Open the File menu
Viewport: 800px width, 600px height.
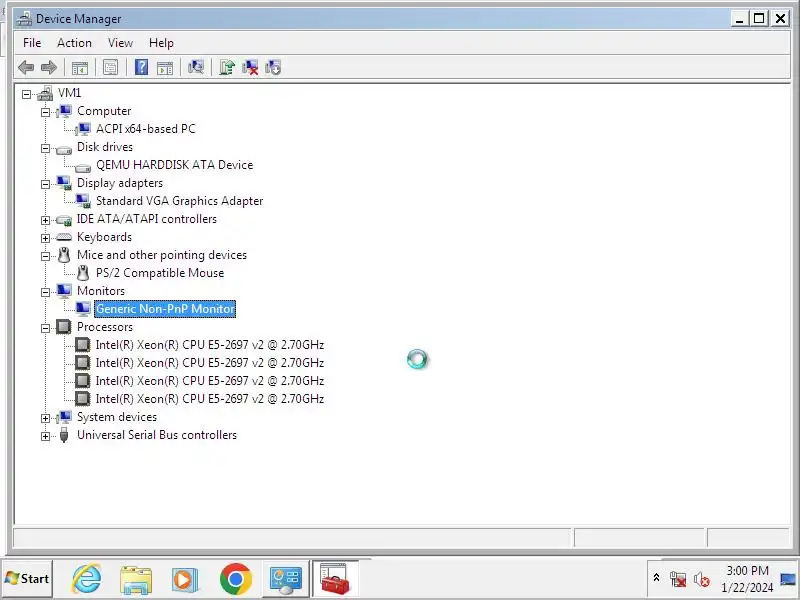click(x=32, y=43)
